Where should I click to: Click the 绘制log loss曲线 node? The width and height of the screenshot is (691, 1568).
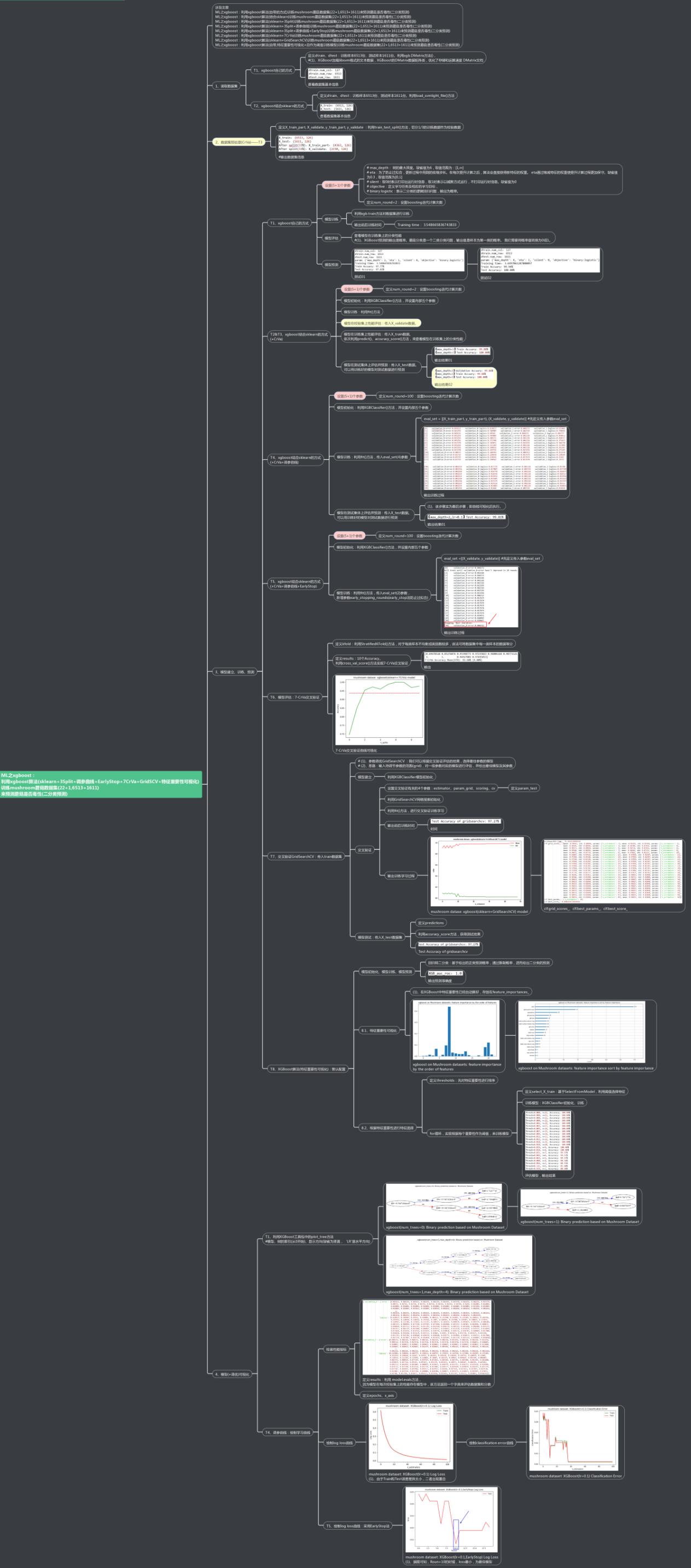click(x=339, y=1442)
